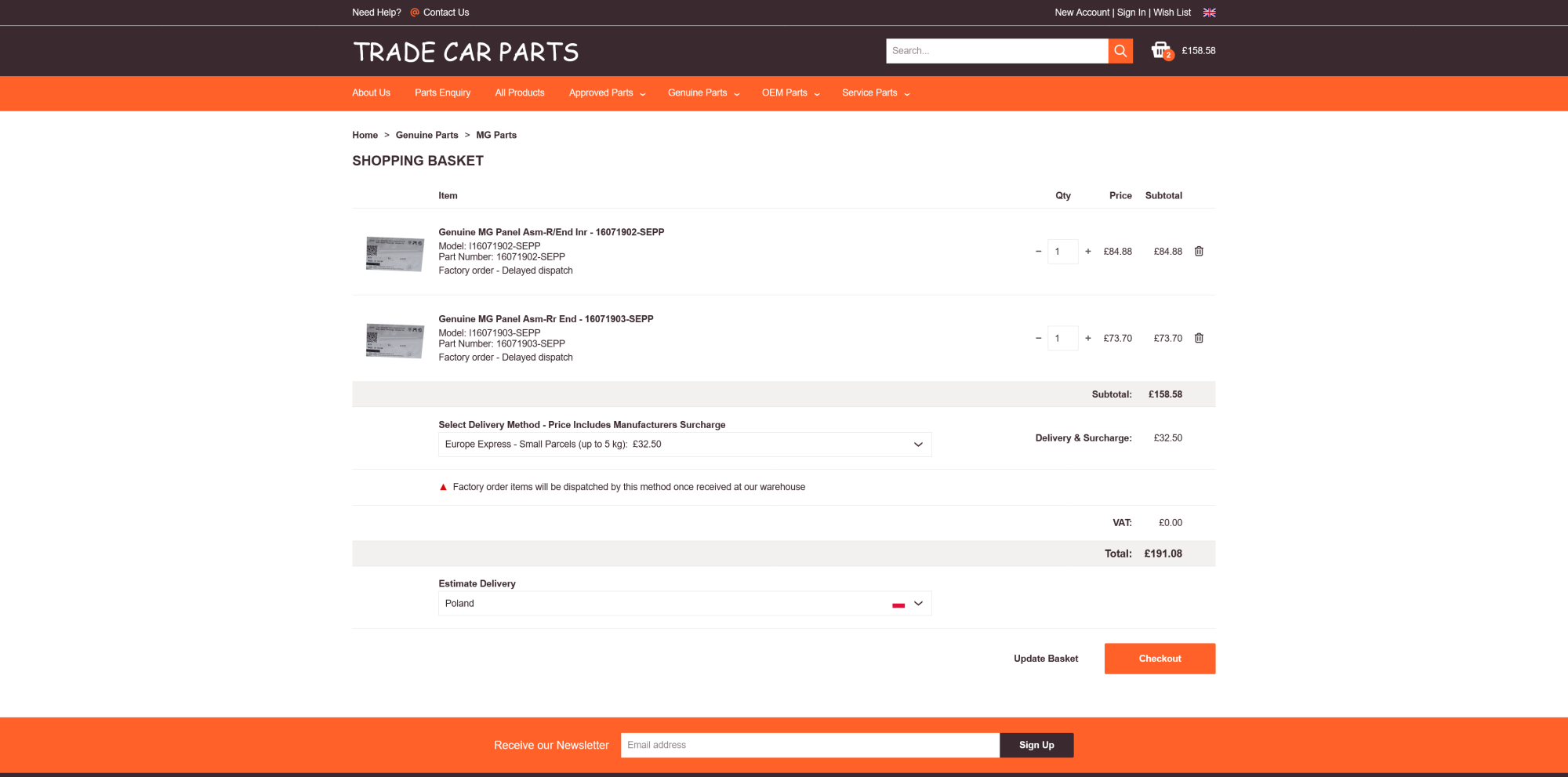Image resolution: width=1568 pixels, height=777 pixels.
Task: Open thumbnail of Panel Asm-Rr End item
Action: tap(395, 341)
